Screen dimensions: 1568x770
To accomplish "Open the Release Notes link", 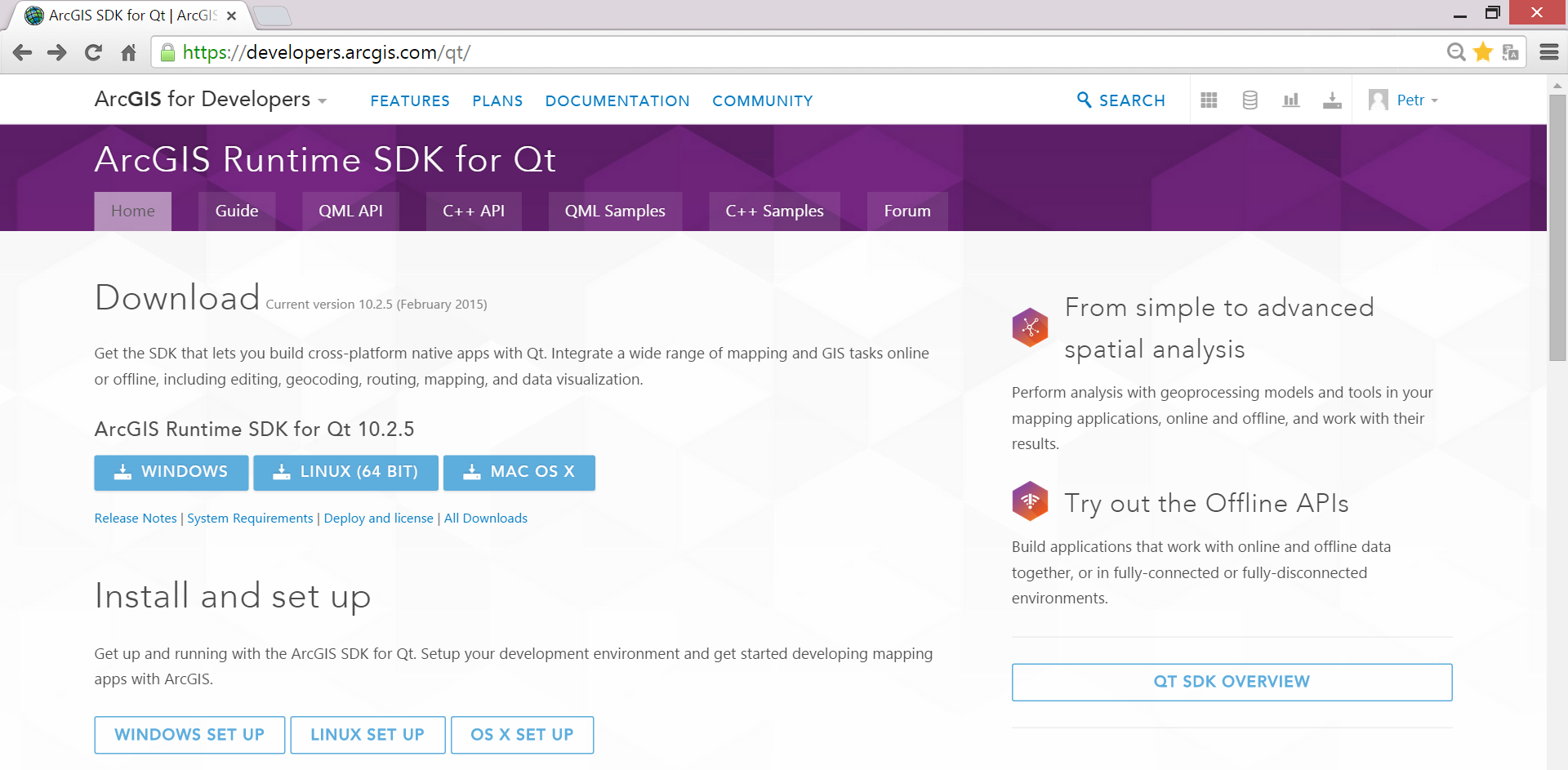I will (x=136, y=519).
